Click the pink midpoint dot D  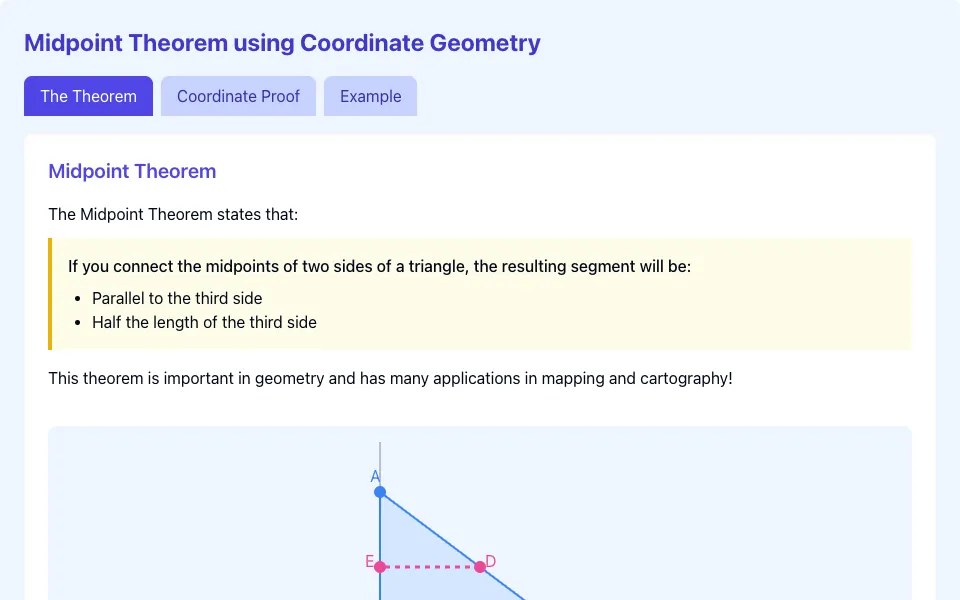click(x=480, y=567)
